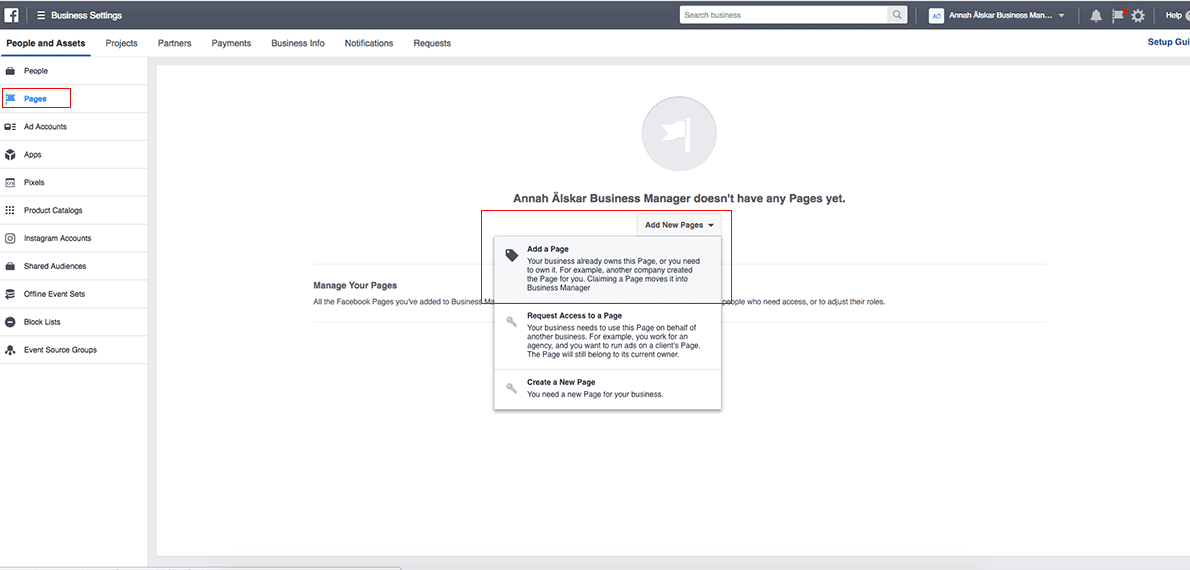
Task: Click the Setup Guide link
Action: click(1167, 42)
